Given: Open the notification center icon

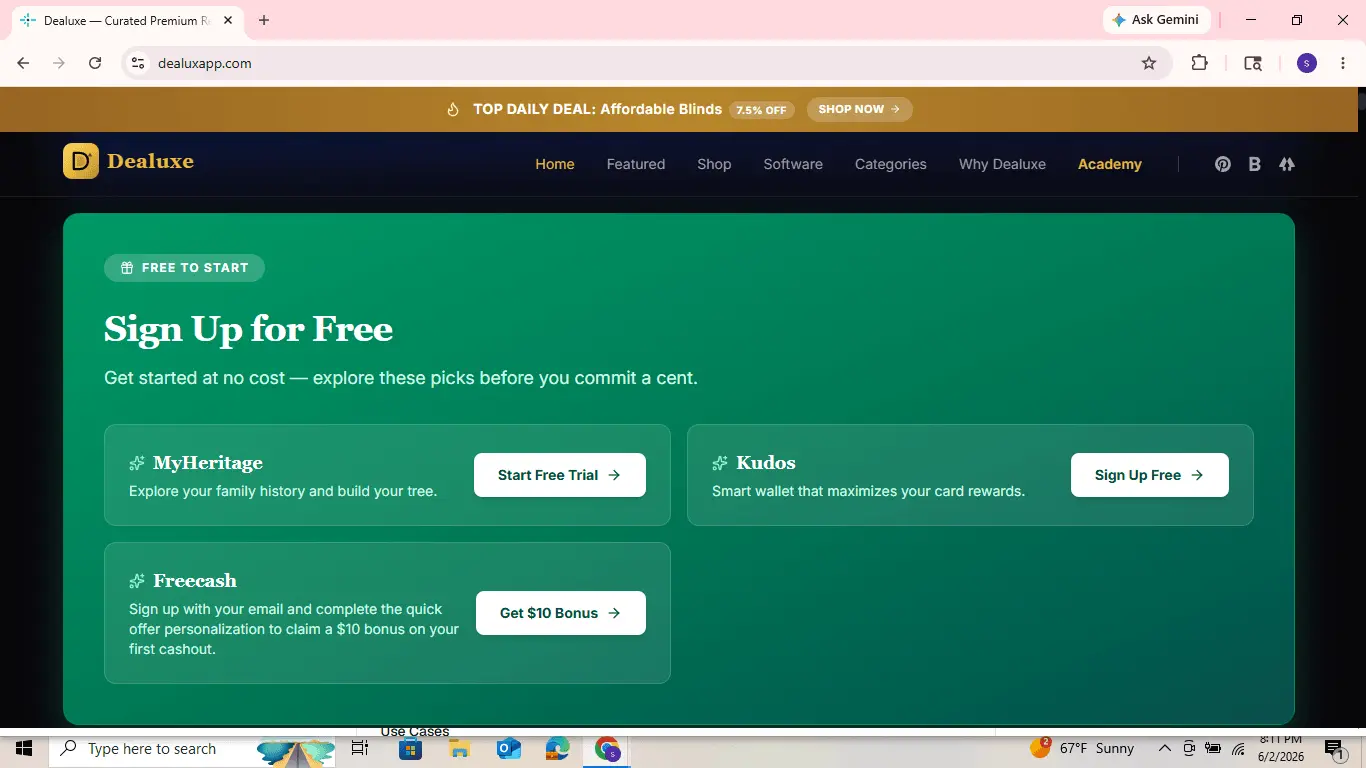Looking at the screenshot, I should coord(1333,748).
